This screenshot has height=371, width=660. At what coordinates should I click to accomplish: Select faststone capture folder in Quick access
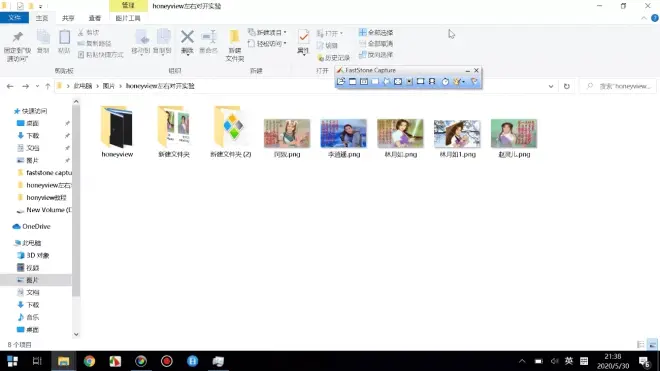tap(45, 173)
